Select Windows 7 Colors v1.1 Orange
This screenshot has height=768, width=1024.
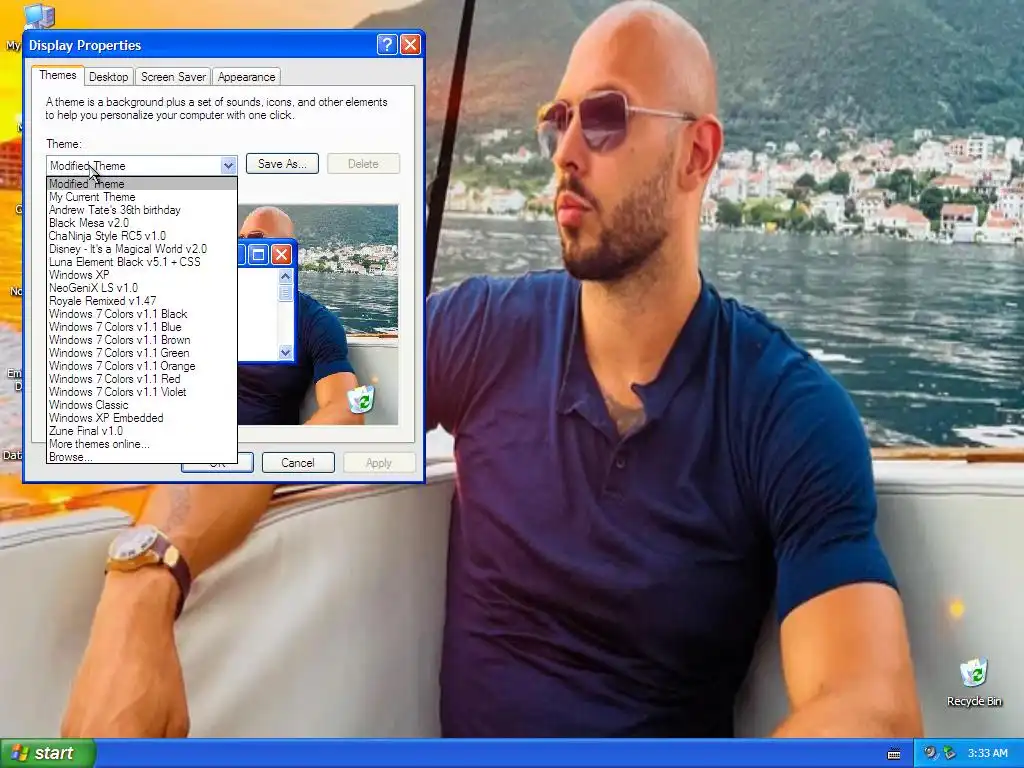coord(142,366)
